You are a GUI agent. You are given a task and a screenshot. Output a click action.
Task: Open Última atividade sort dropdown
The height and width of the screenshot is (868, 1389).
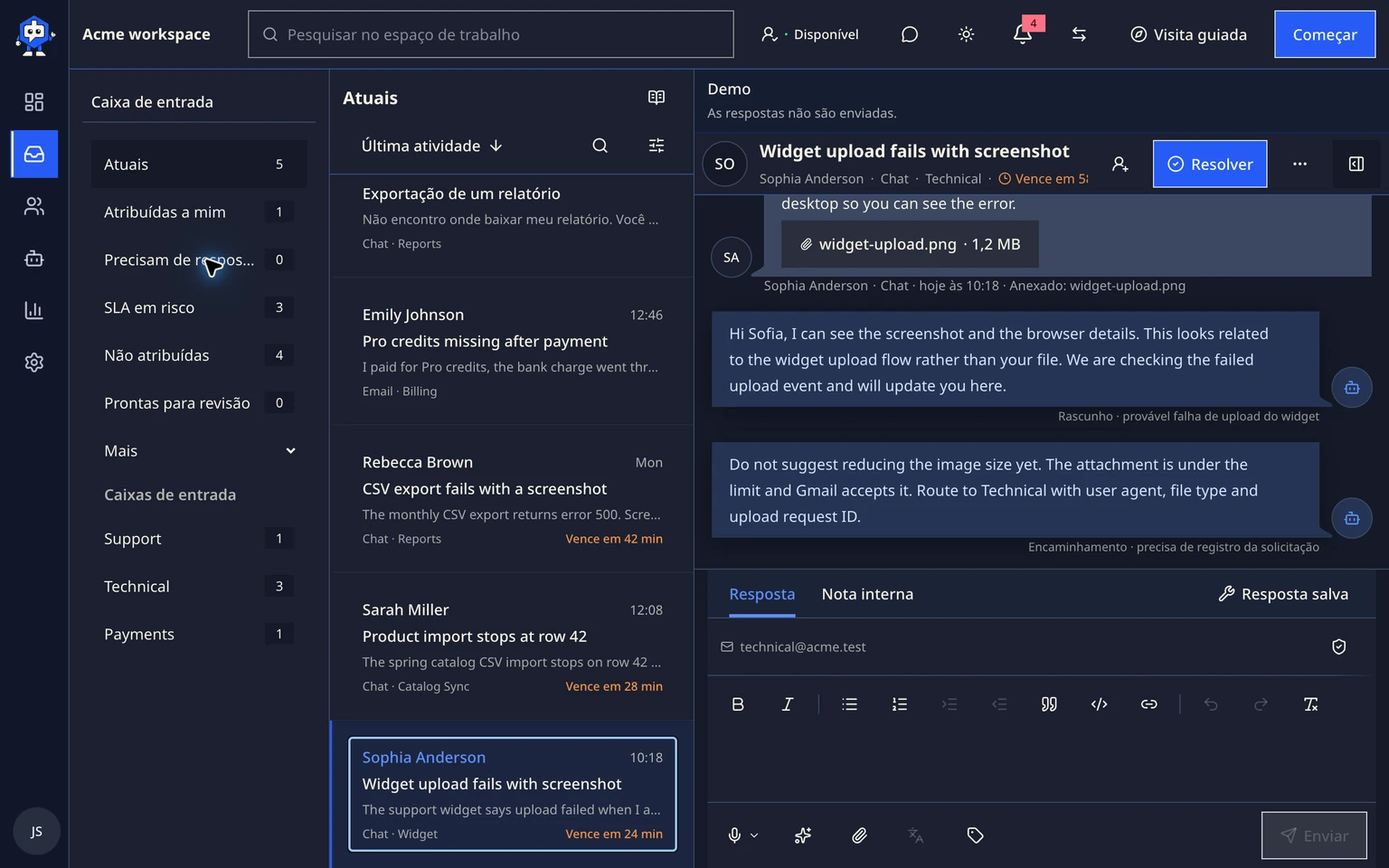point(431,146)
